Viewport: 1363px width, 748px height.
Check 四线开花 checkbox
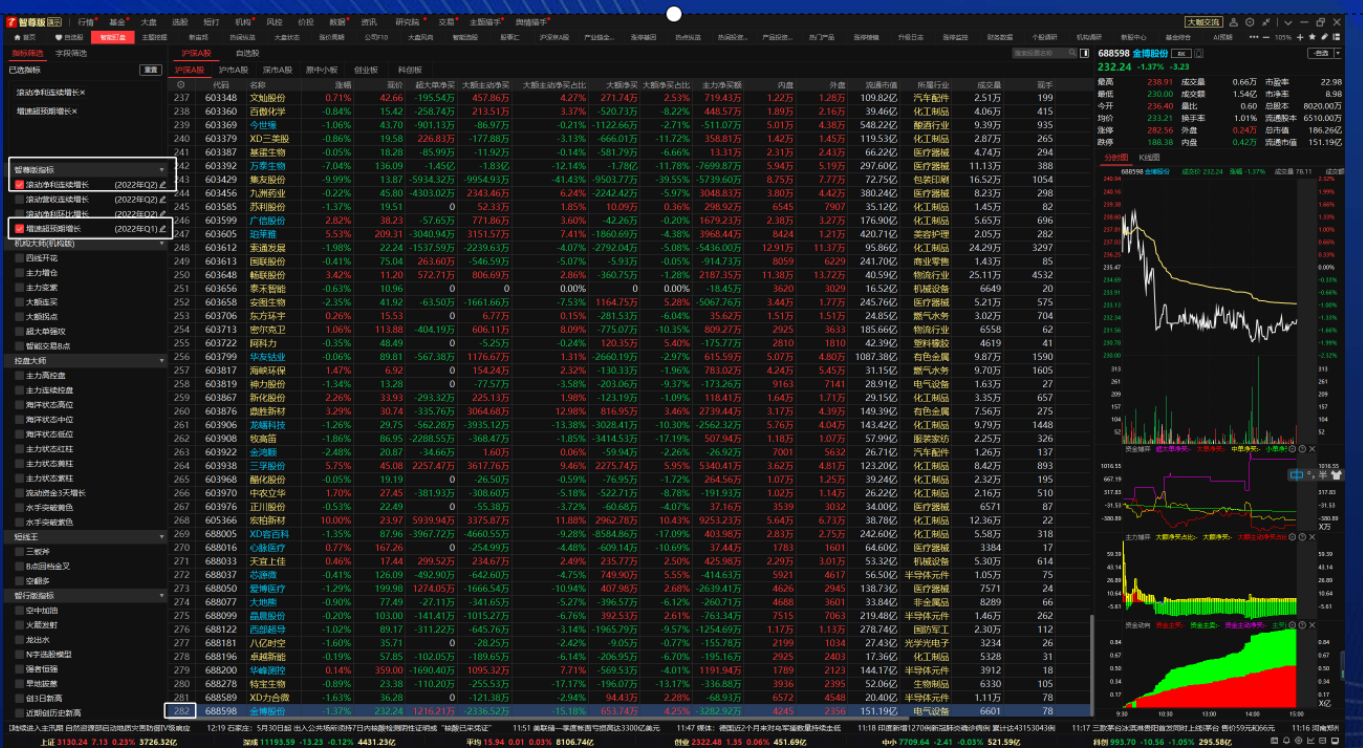(20, 258)
